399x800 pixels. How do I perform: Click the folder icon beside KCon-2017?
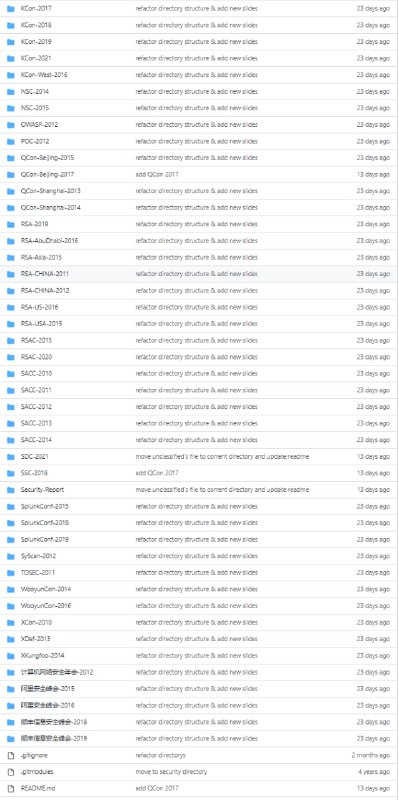(x=11, y=9)
